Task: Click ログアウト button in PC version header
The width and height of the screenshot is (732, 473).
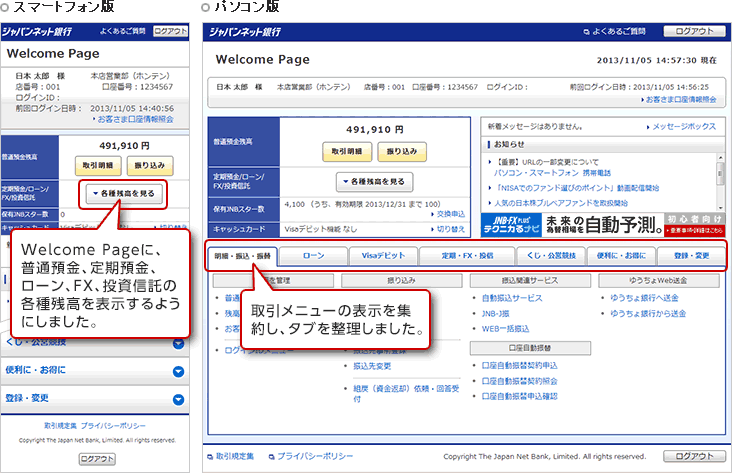Action: coord(694,31)
